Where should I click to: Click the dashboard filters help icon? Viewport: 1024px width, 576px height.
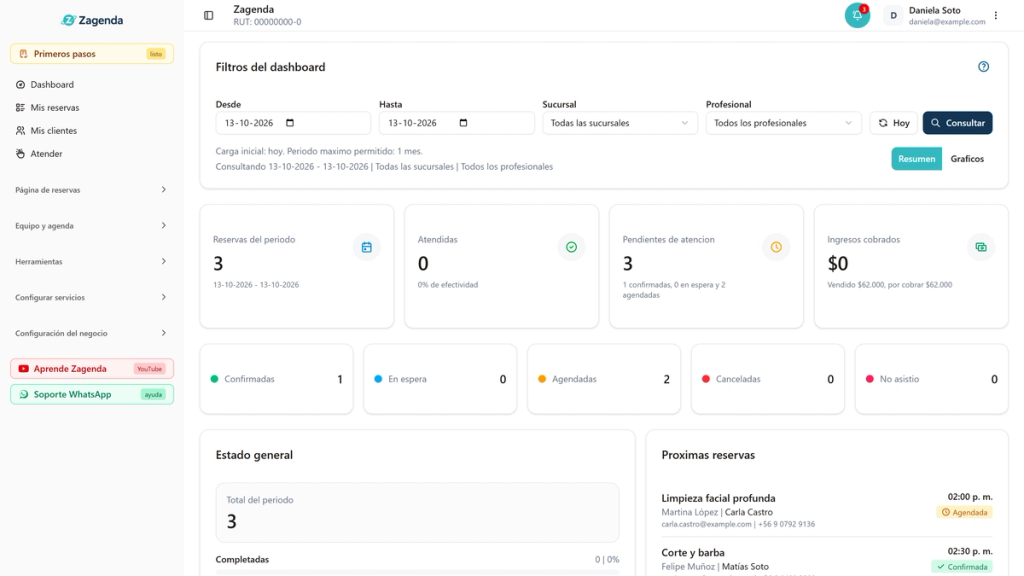983,67
